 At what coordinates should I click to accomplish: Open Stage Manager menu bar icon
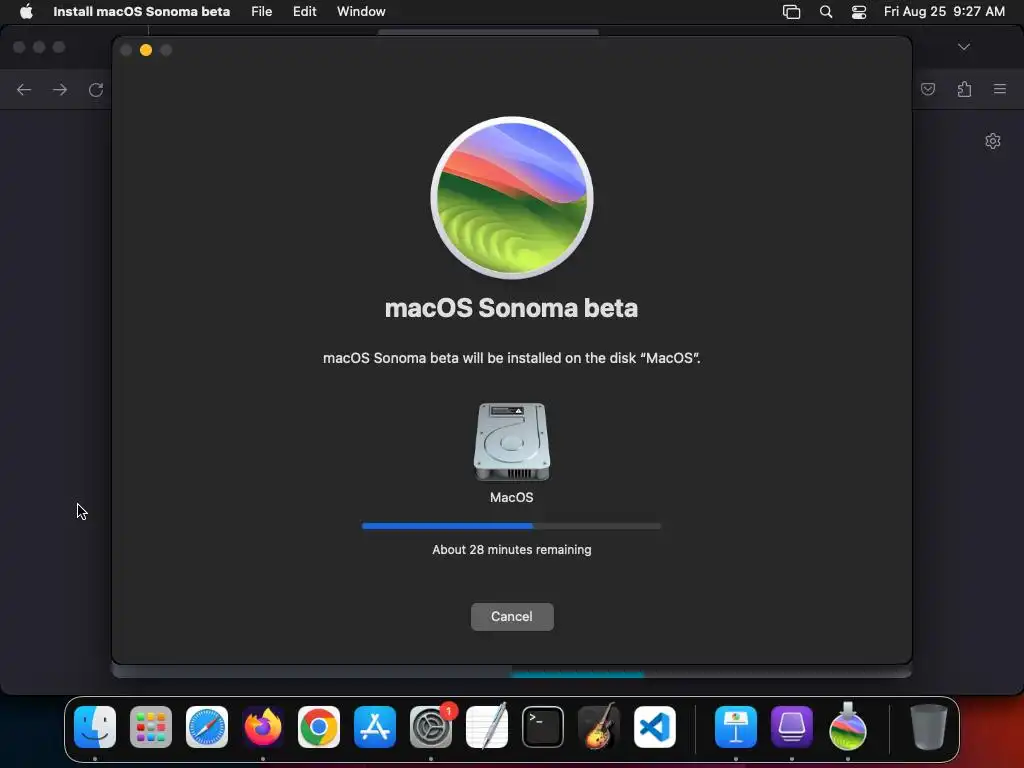[x=791, y=12]
